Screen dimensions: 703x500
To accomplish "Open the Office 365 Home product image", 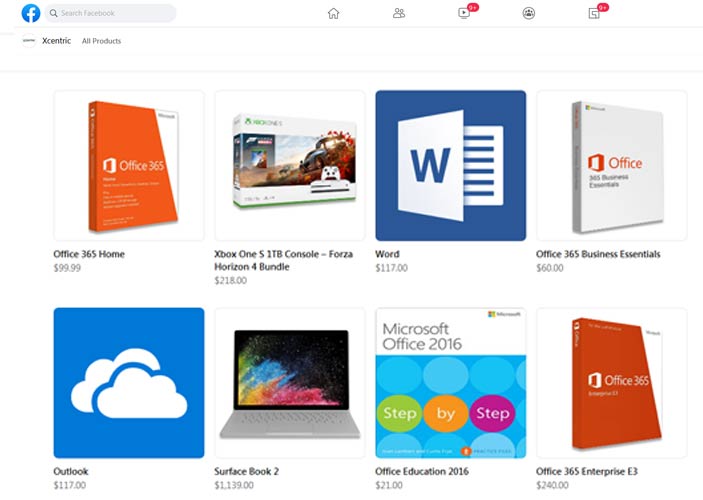I will tap(129, 165).
